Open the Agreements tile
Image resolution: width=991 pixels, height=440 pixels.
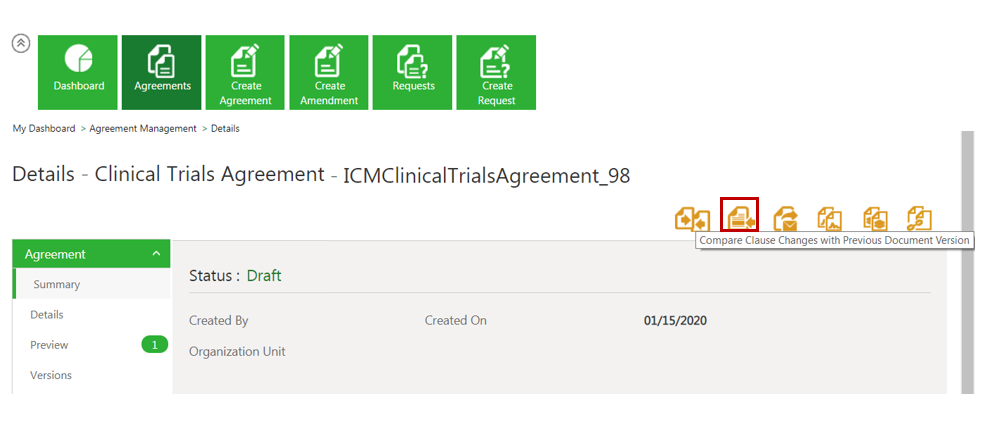[162, 73]
